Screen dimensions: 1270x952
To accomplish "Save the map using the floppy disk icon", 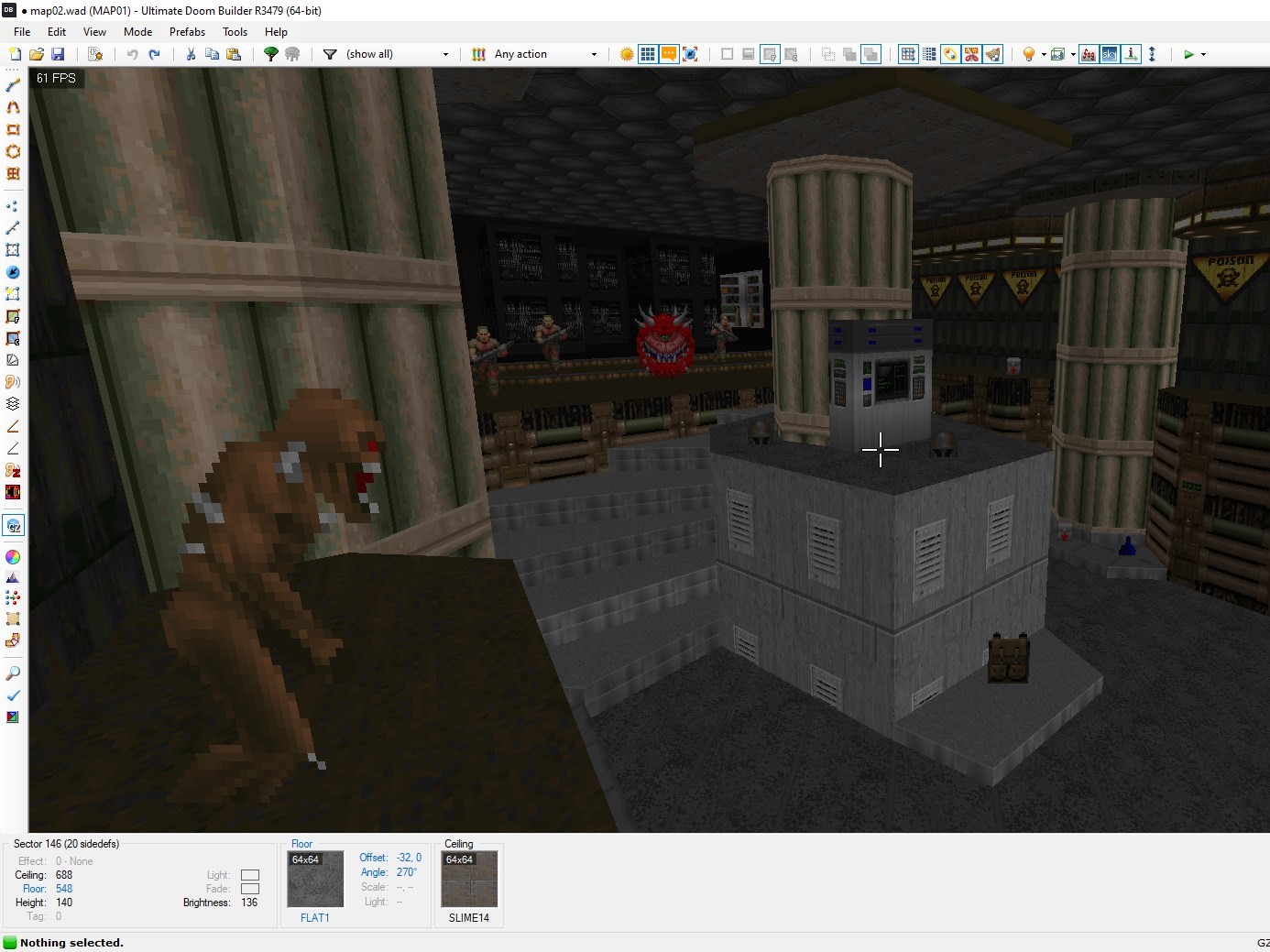I will click(x=58, y=54).
